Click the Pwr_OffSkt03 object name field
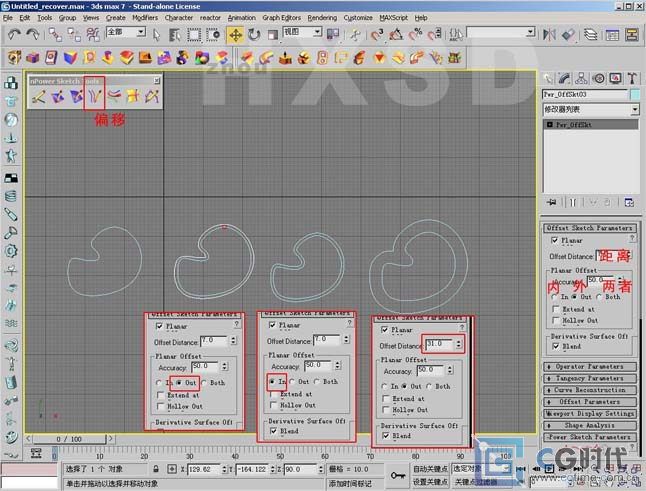The width and height of the screenshot is (646, 491). [x=585, y=94]
